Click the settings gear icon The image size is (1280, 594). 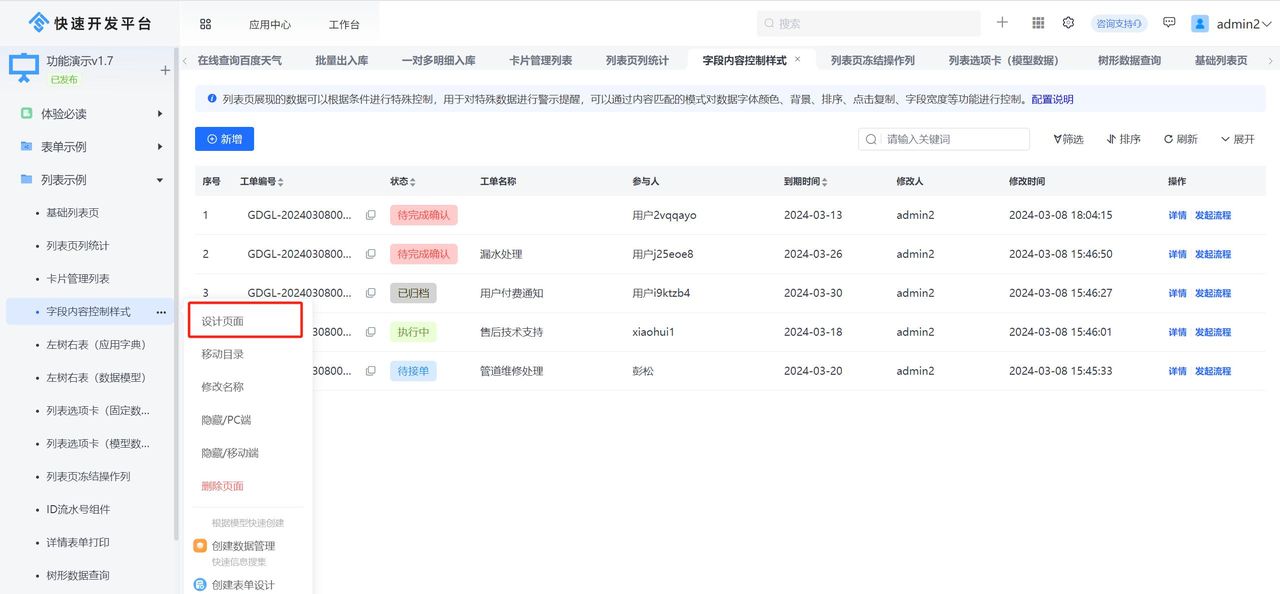[x=1068, y=22]
